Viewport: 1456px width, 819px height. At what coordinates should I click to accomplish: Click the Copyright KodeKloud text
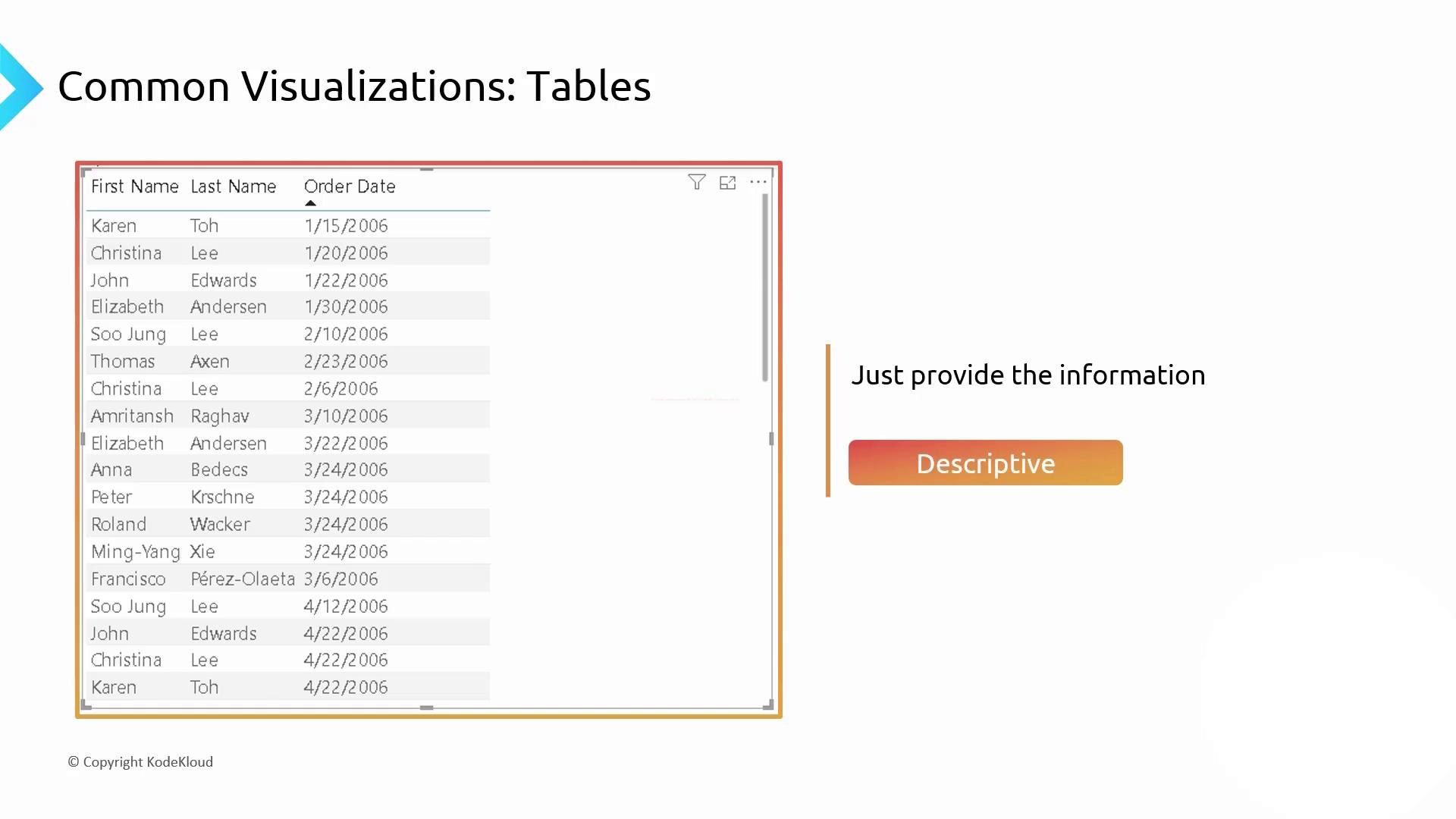[140, 762]
